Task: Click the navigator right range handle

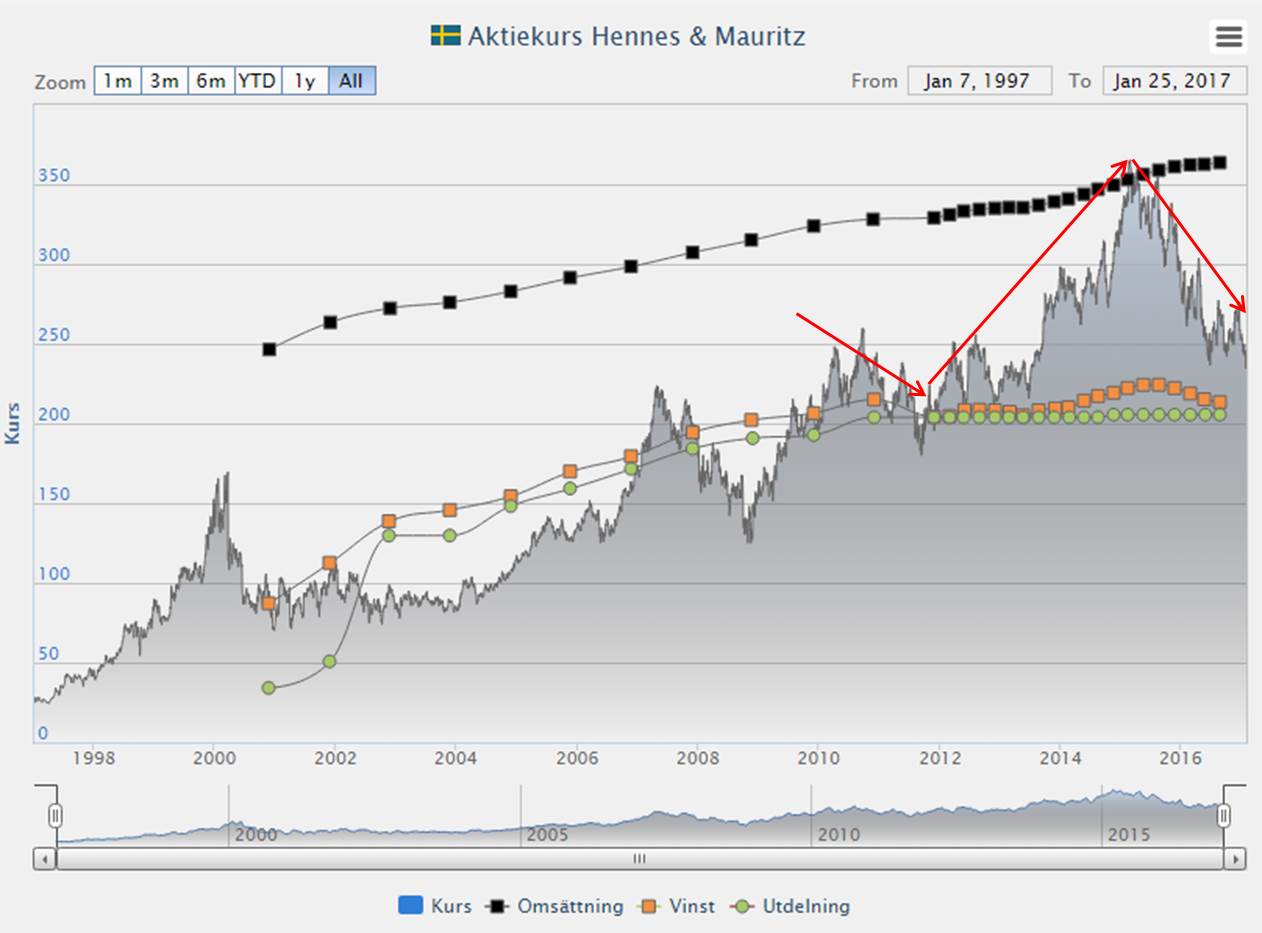Action: [x=1223, y=816]
